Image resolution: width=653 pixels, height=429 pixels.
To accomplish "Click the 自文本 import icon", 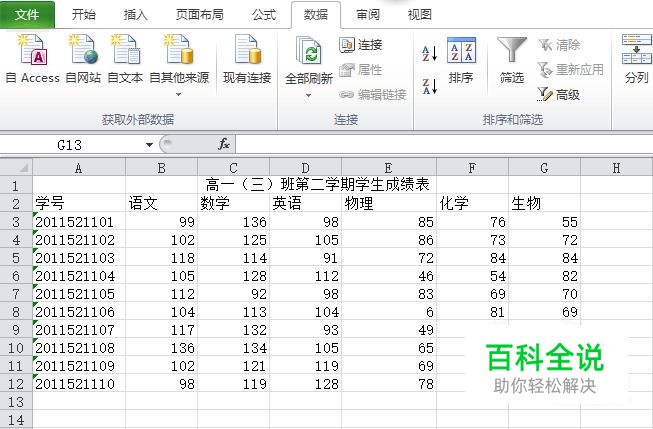I will tap(125, 50).
